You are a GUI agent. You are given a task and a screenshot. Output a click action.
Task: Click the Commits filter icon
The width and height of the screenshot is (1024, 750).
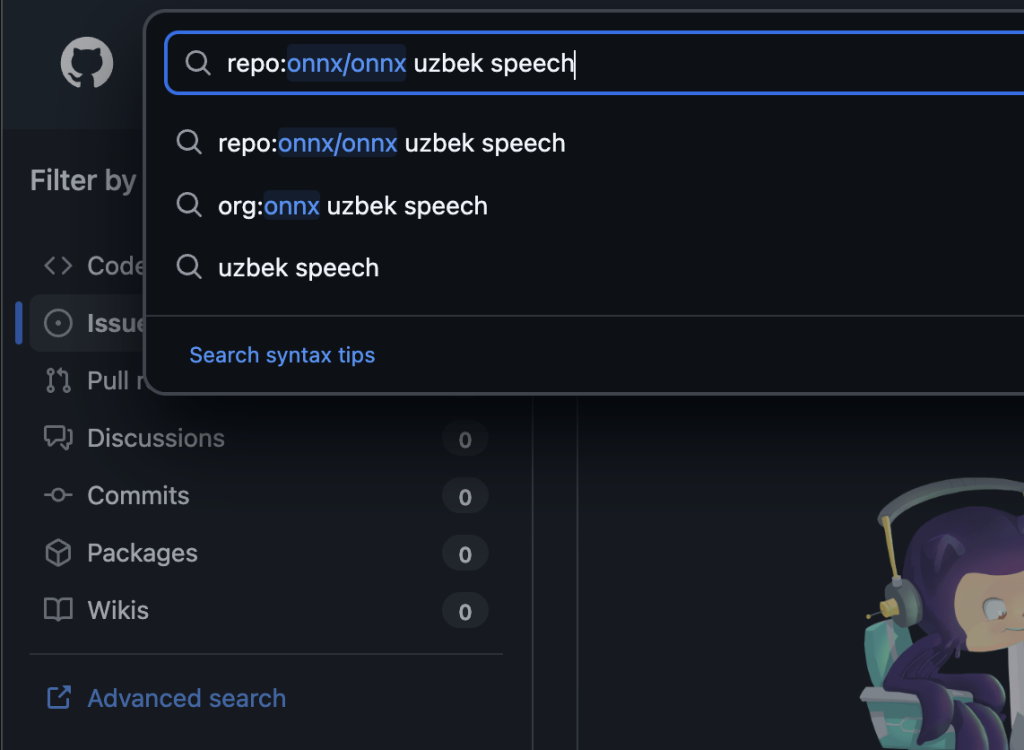(x=58, y=496)
